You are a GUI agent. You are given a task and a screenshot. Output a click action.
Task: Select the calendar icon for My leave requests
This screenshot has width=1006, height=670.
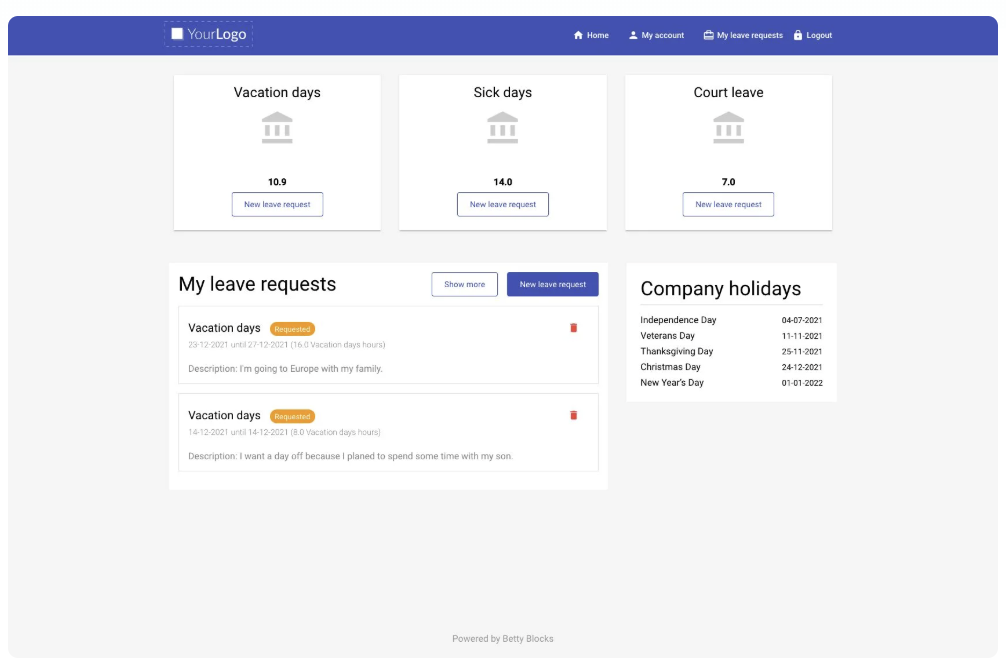tap(707, 33)
